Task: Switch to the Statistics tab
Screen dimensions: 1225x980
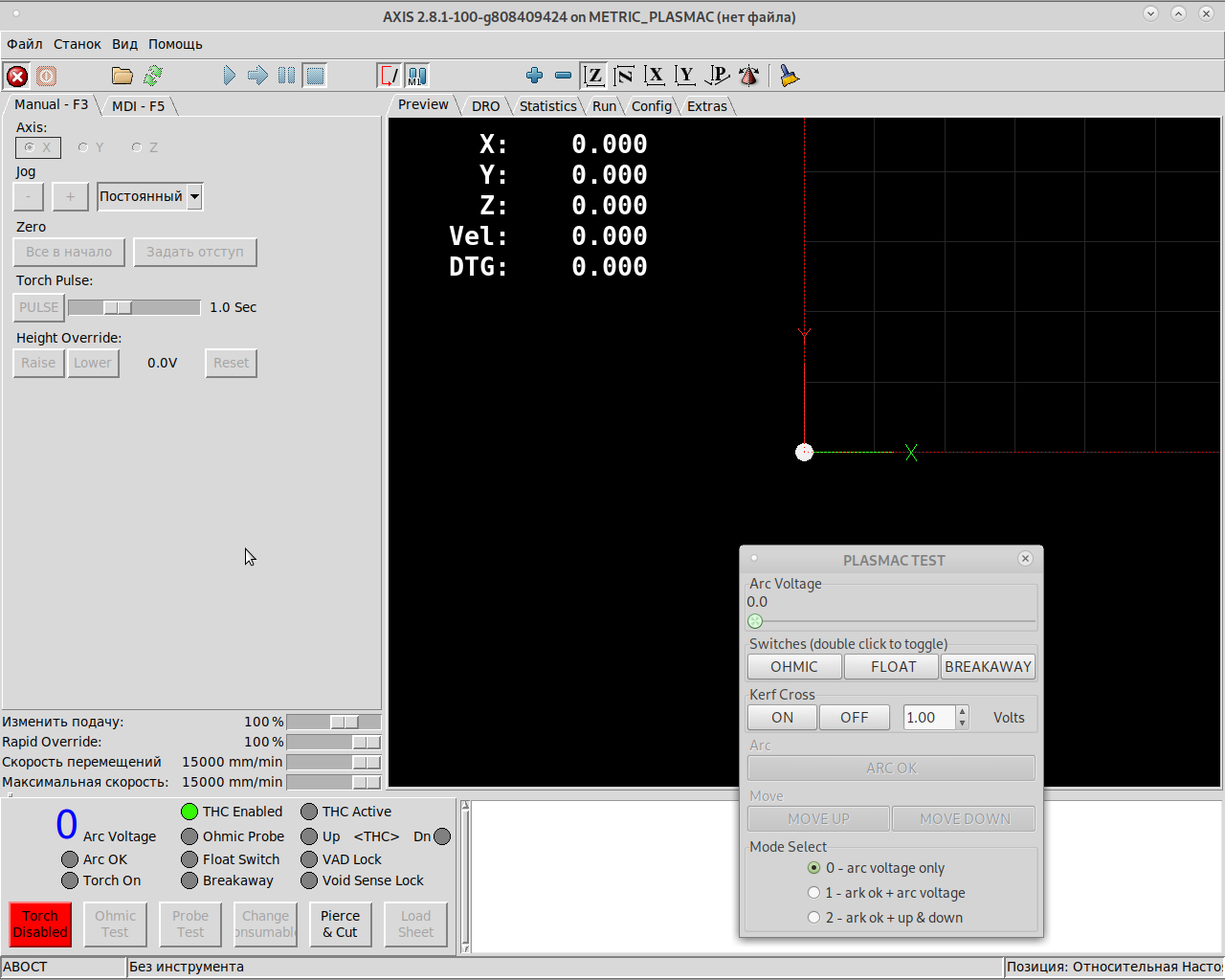Action: point(547,106)
